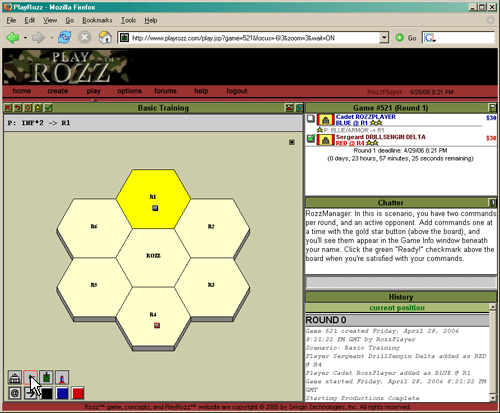The height and width of the screenshot is (413, 500).
Task: Open the Tools menu
Action: [128, 20]
